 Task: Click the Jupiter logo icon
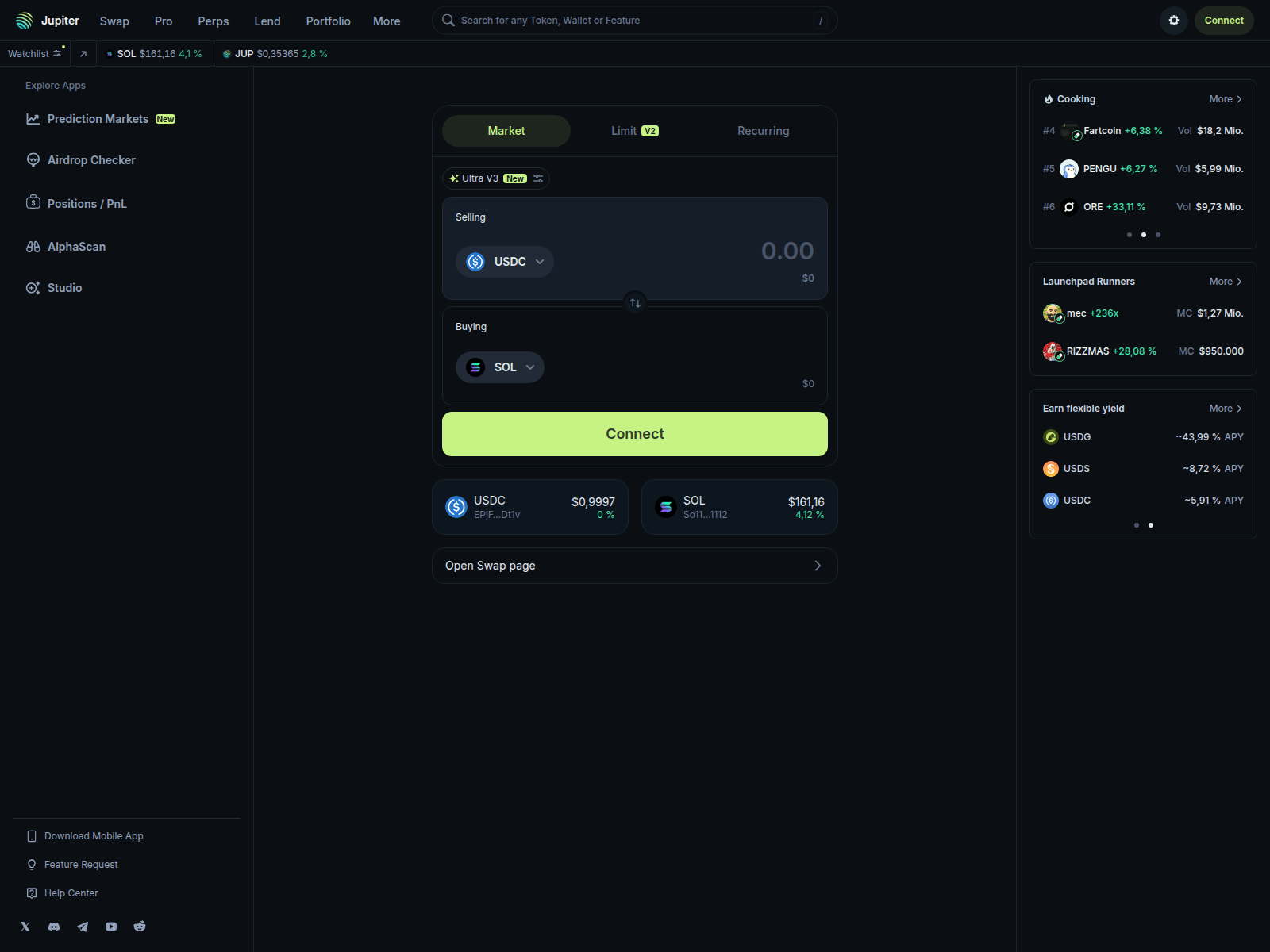coord(25,21)
